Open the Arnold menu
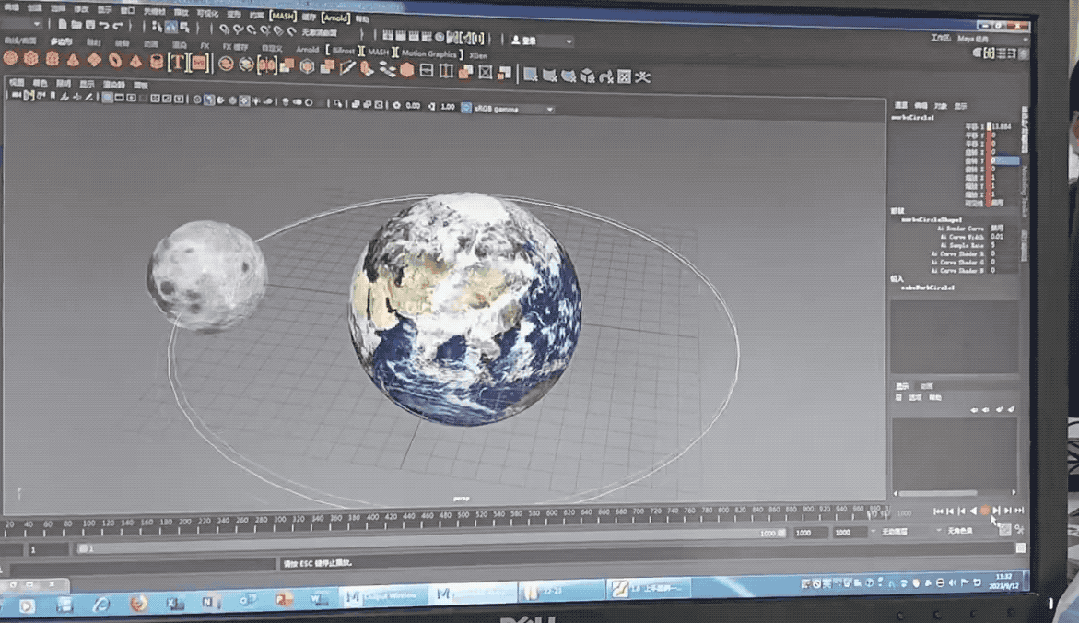This screenshot has width=1079, height=623. (335, 17)
